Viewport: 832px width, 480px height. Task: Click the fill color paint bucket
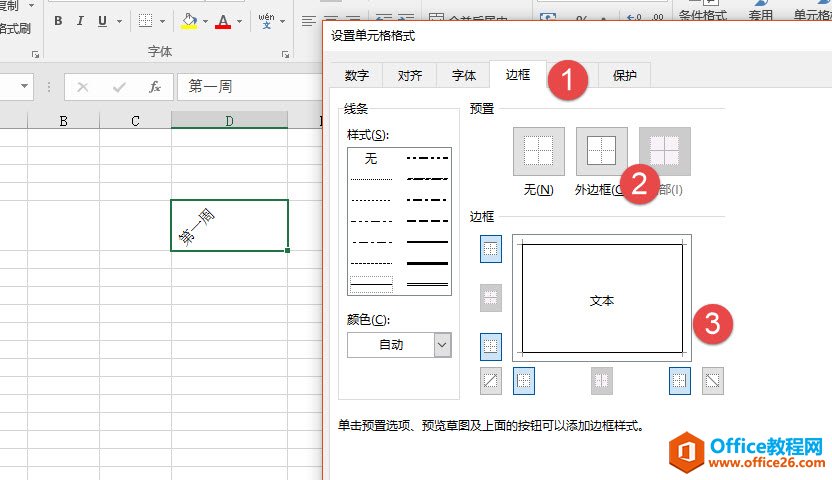pos(189,21)
